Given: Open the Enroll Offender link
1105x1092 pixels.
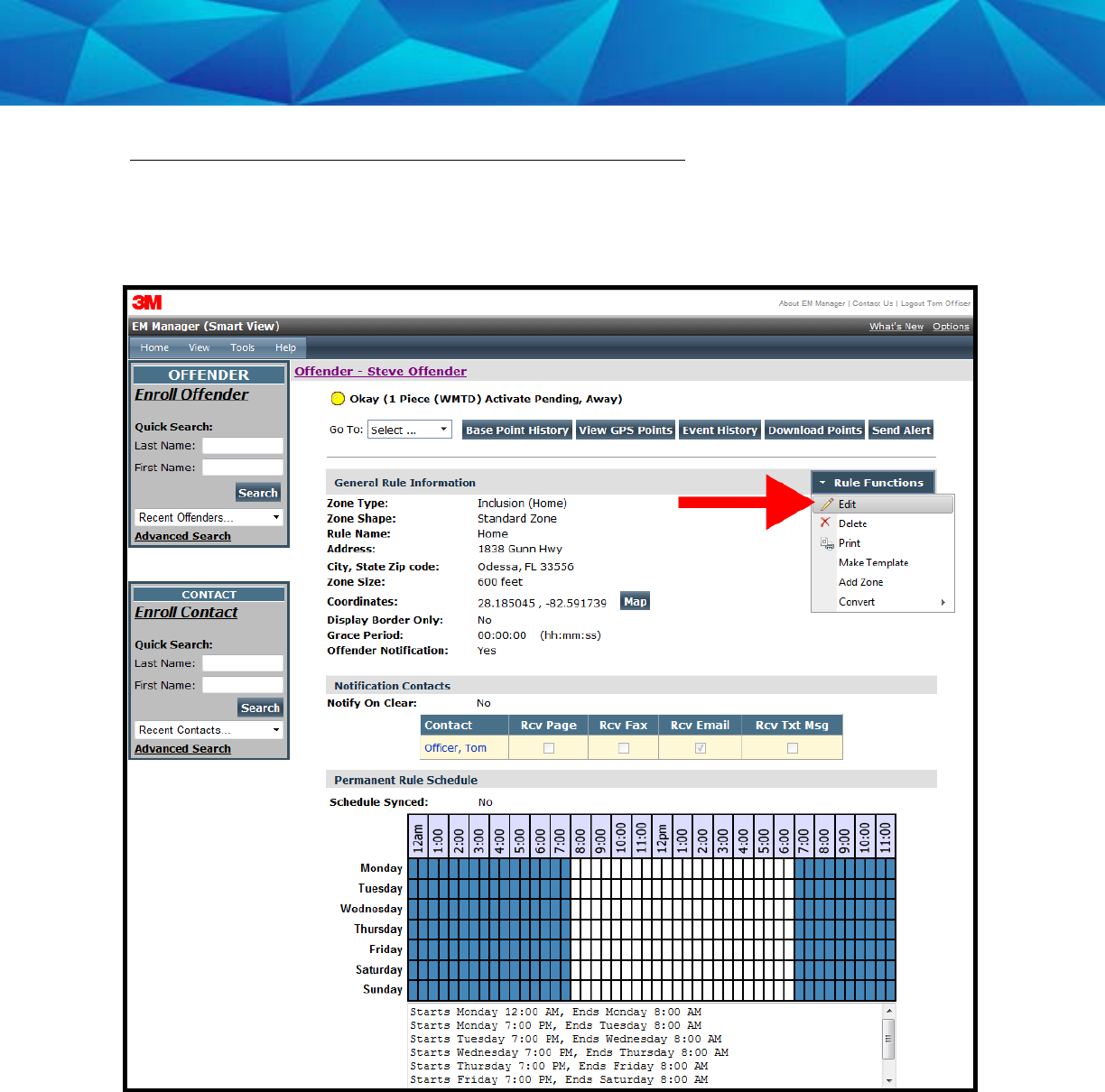Looking at the screenshot, I should coord(191,394).
